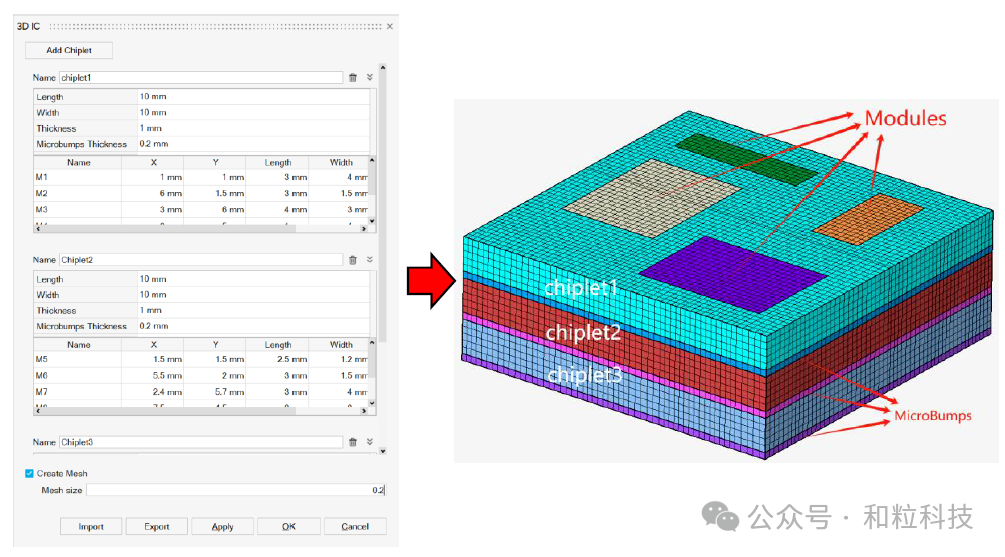Click the purple module on the 3D model
Screen dimensions: 1005x557
click(731, 272)
